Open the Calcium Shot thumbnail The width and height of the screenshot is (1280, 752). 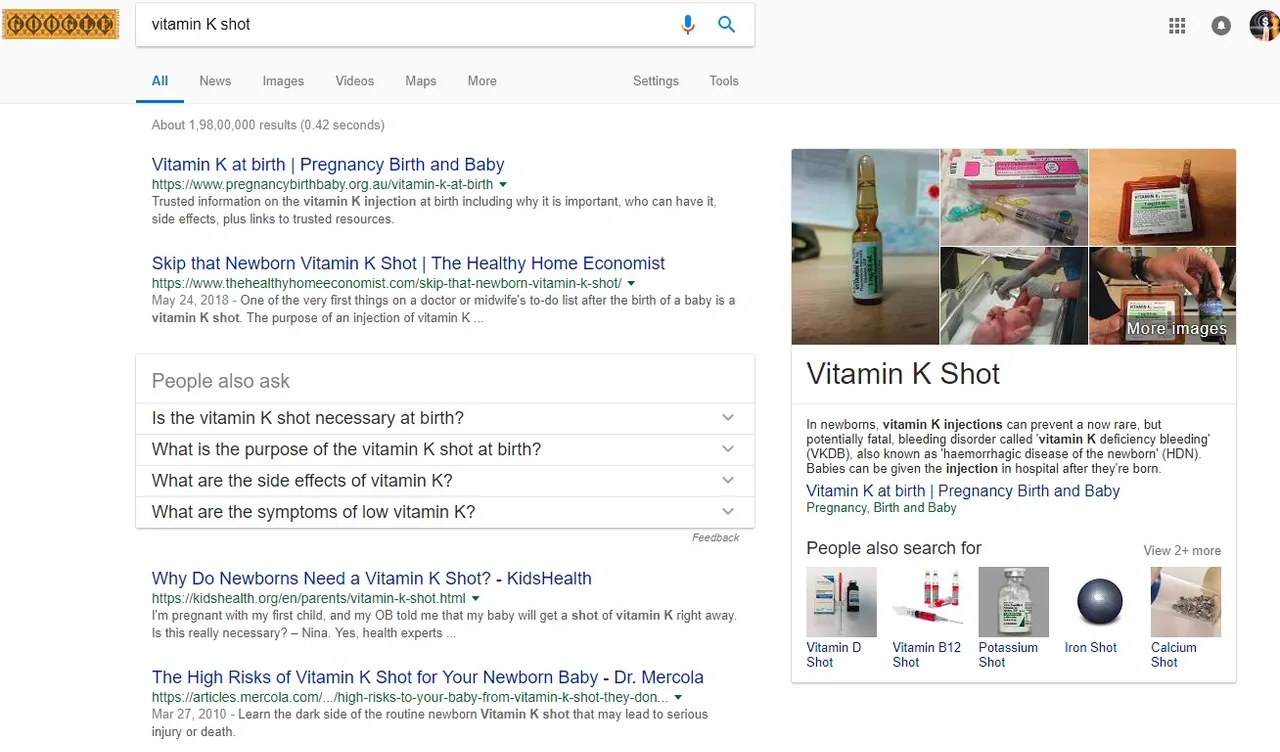pyautogui.click(x=1186, y=602)
